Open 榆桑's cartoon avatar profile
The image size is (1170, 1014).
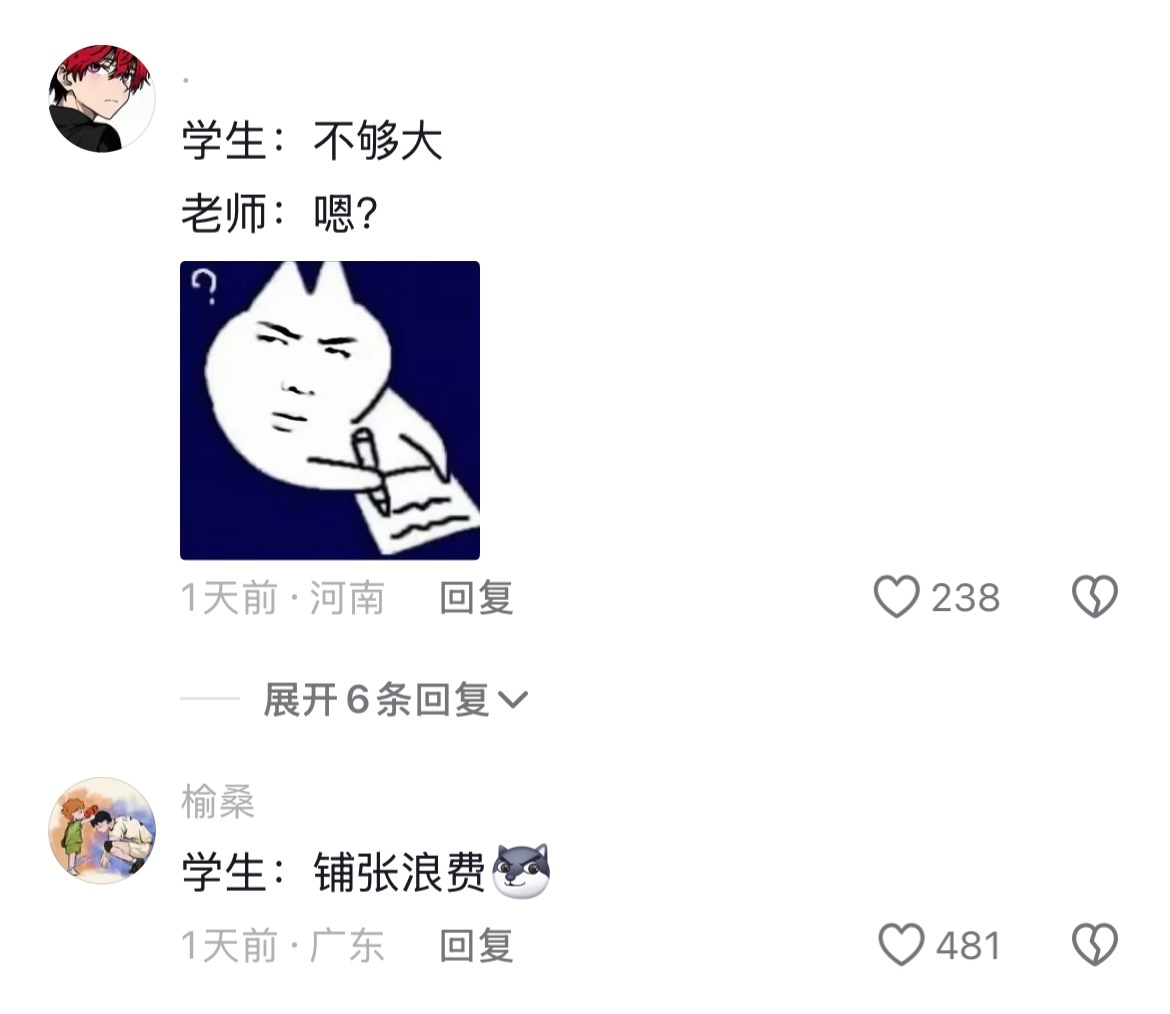pyautogui.click(x=101, y=830)
